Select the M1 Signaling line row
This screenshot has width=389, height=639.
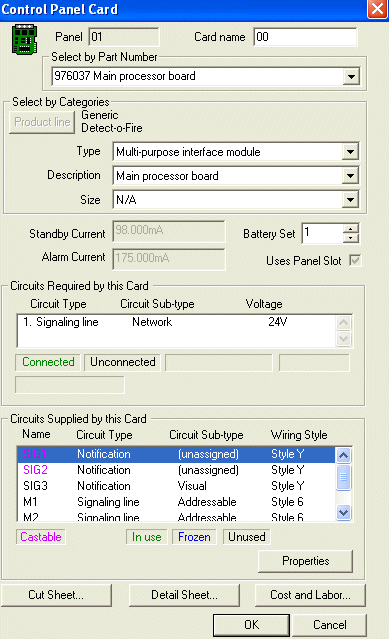[176, 502]
